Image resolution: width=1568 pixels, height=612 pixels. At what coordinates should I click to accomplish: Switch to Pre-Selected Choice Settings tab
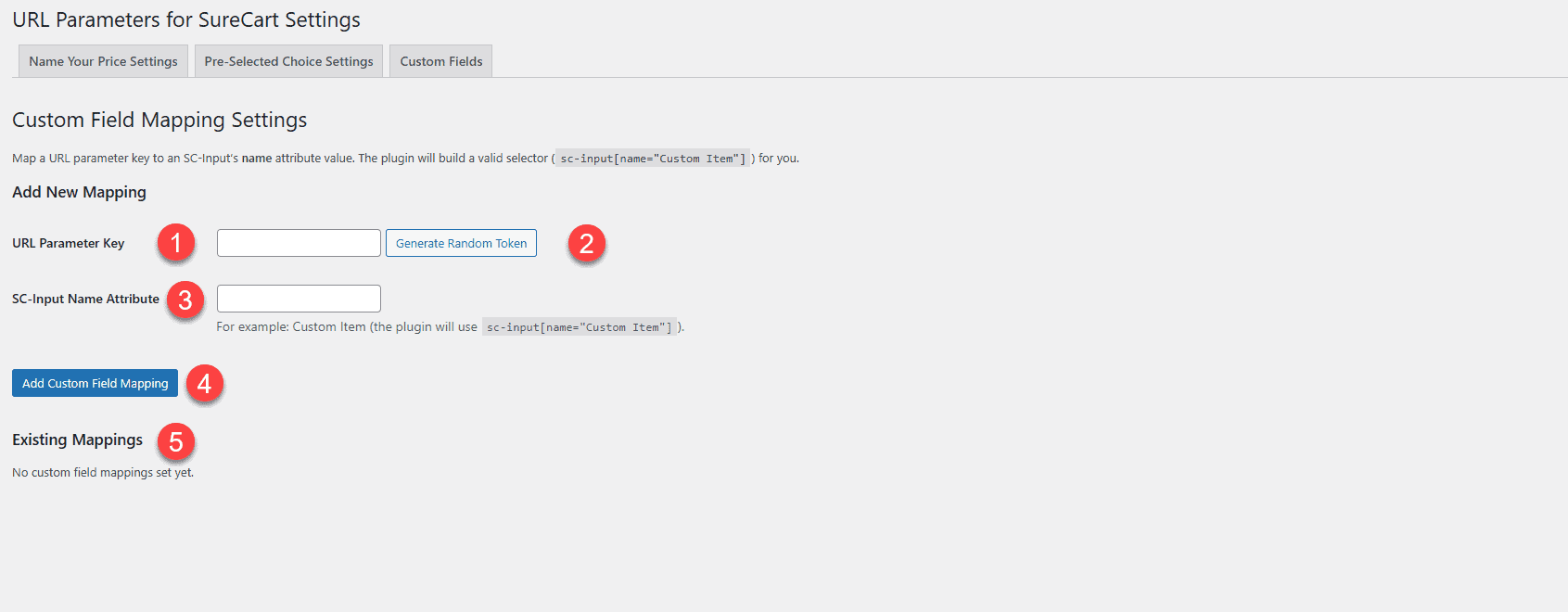[x=288, y=61]
